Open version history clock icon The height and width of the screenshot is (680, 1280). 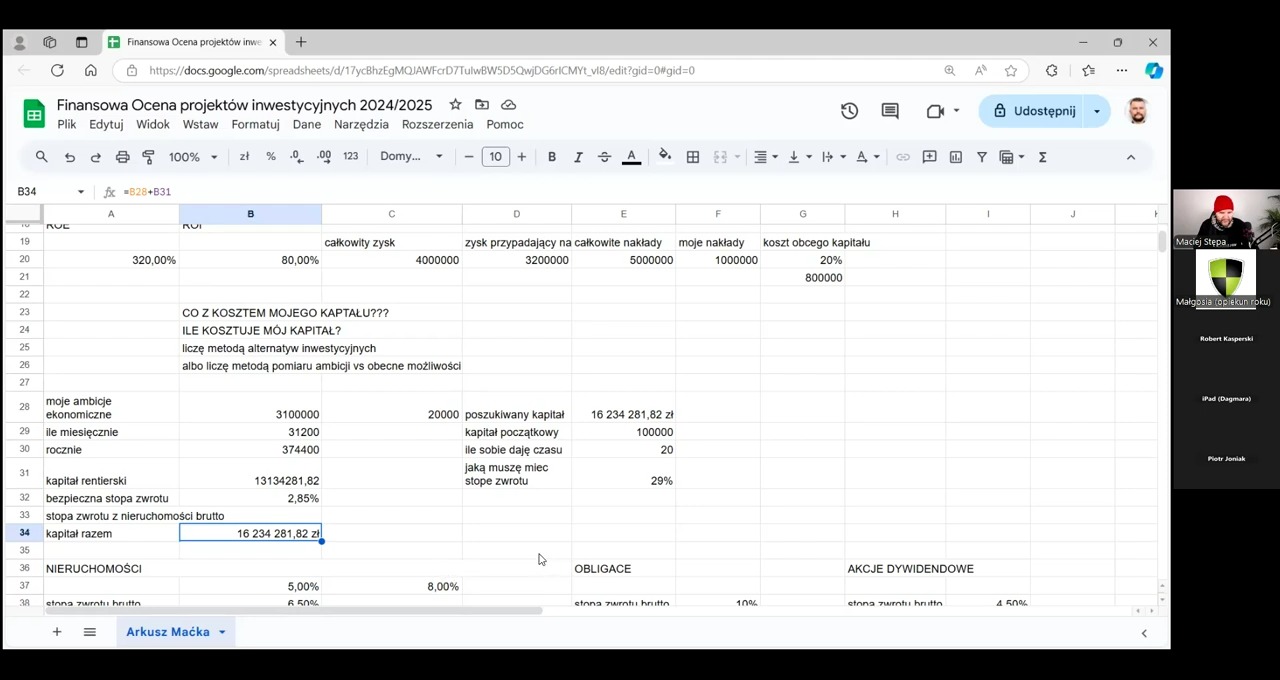pos(849,111)
